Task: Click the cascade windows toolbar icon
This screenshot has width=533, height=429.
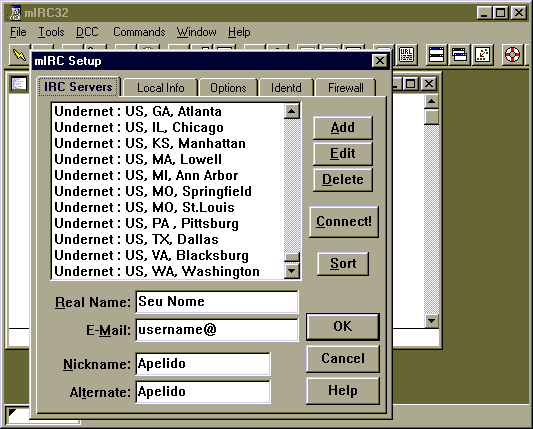Action: (459, 55)
